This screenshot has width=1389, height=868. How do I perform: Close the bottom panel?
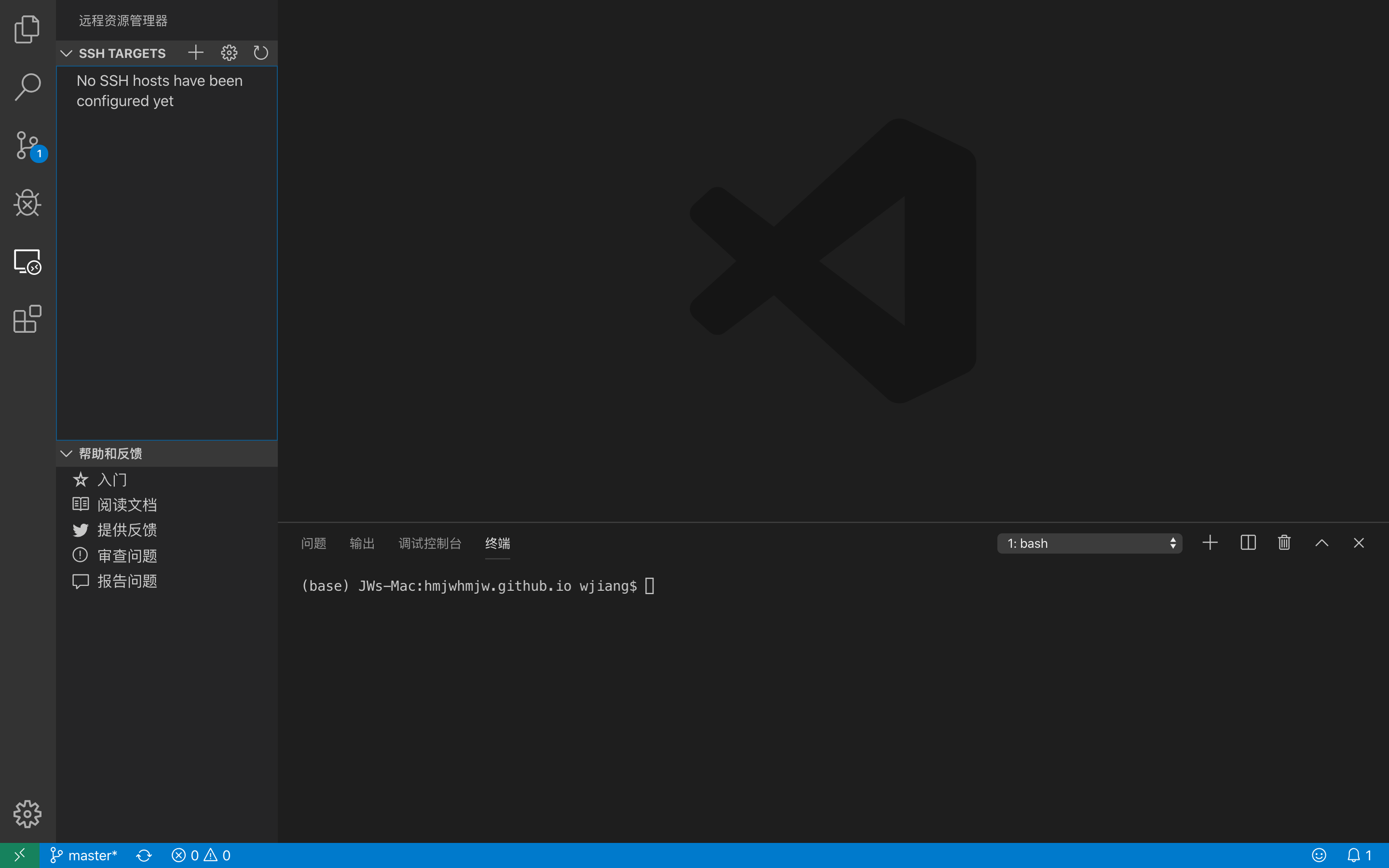1359,542
